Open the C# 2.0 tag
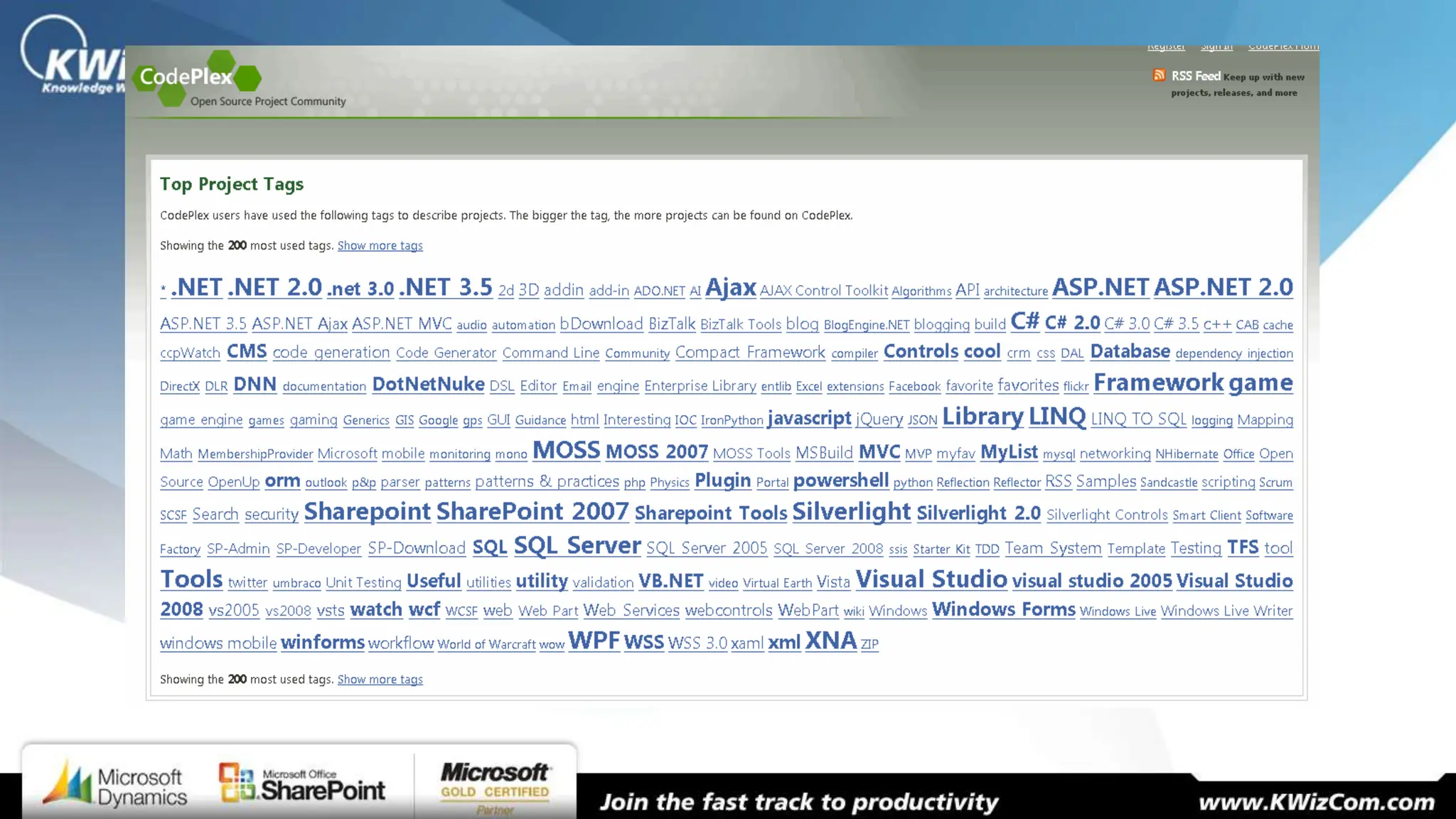 tap(1072, 323)
